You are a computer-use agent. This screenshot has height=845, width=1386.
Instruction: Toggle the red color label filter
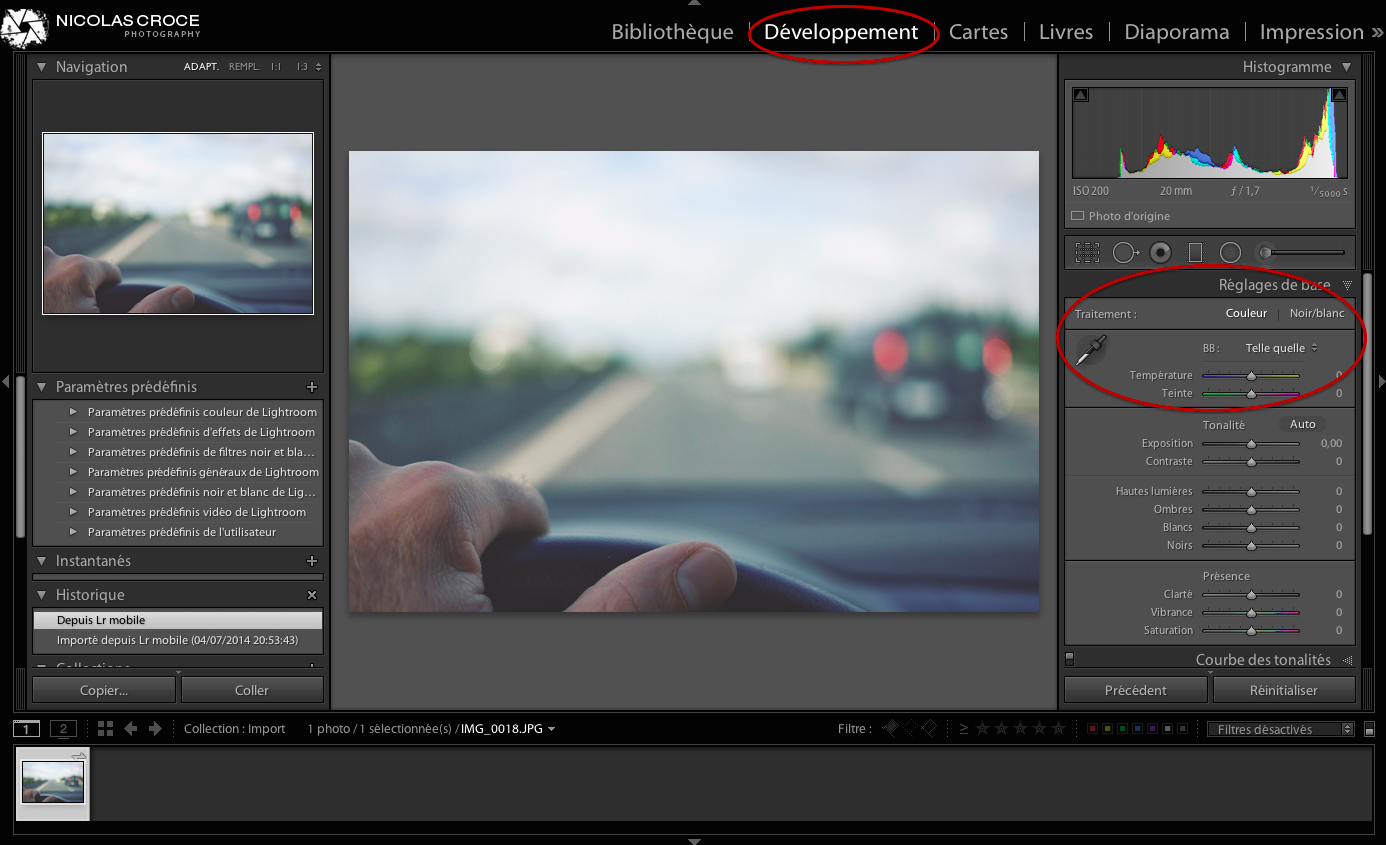(x=1092, y=729)
